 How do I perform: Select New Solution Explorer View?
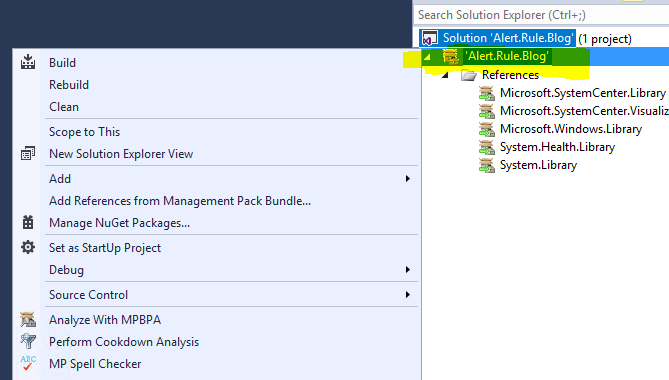click(x=121, y=154)
